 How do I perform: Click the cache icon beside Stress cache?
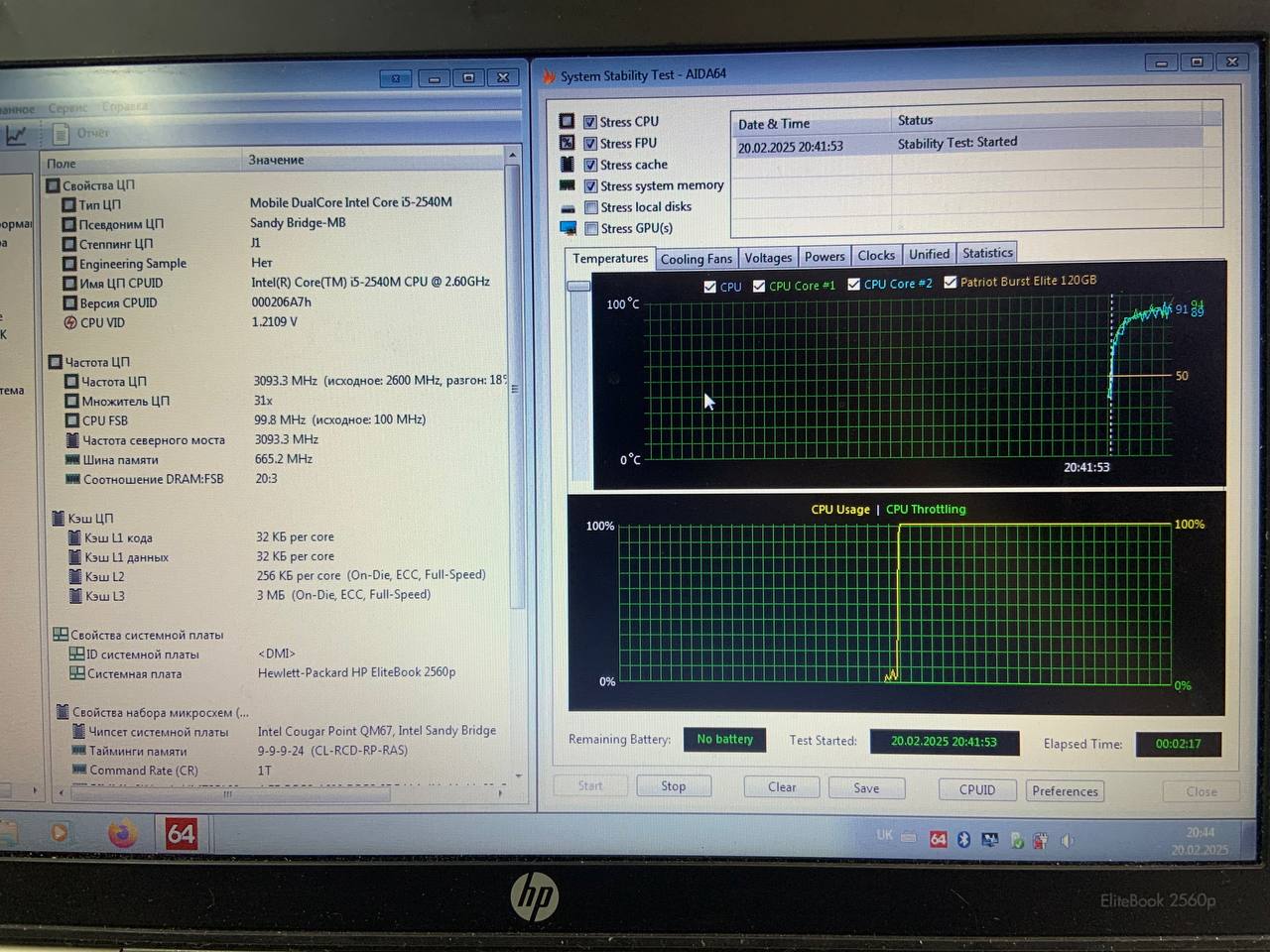tap(567, 164)
